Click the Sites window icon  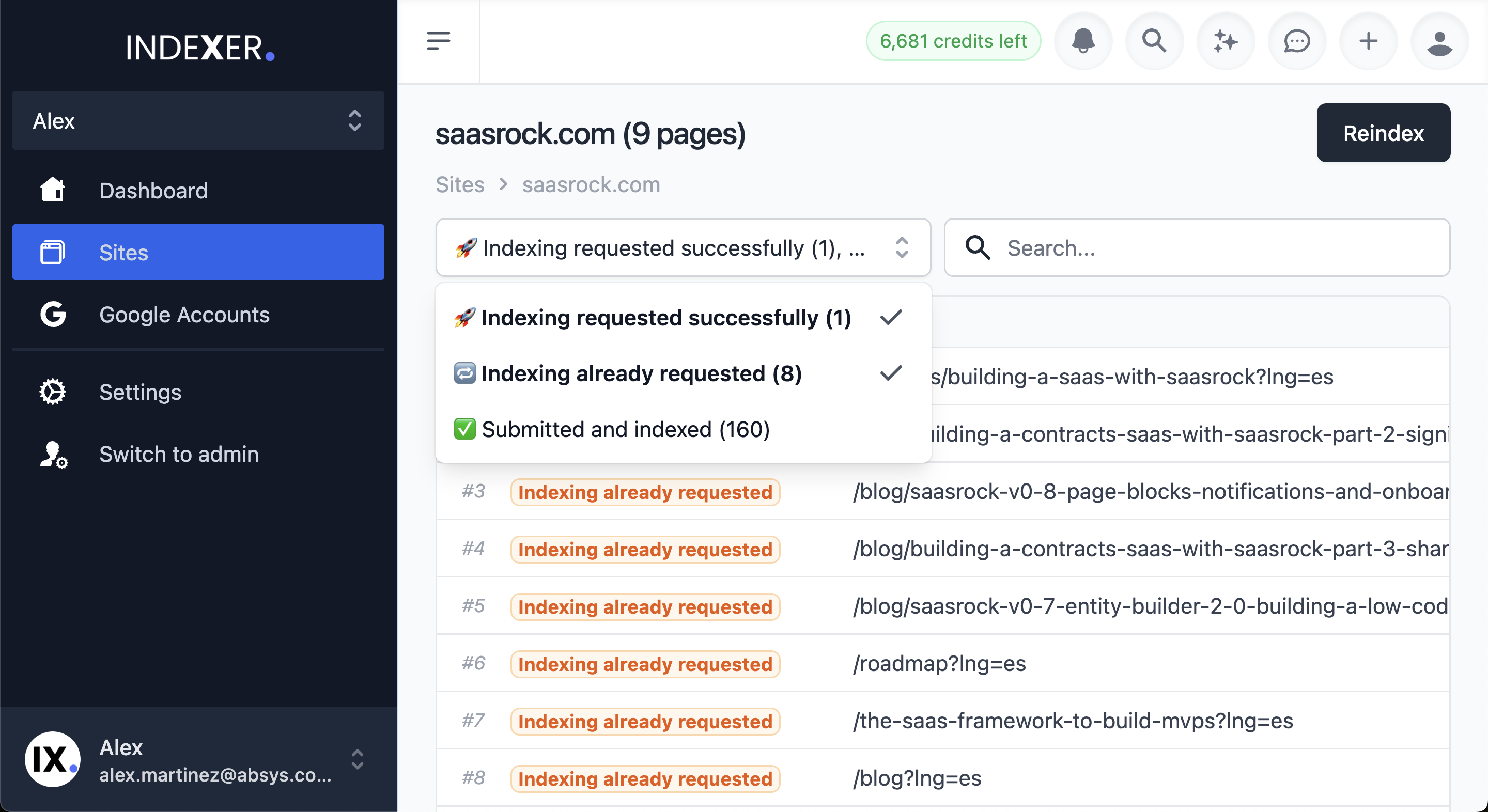tap(53, 253)
